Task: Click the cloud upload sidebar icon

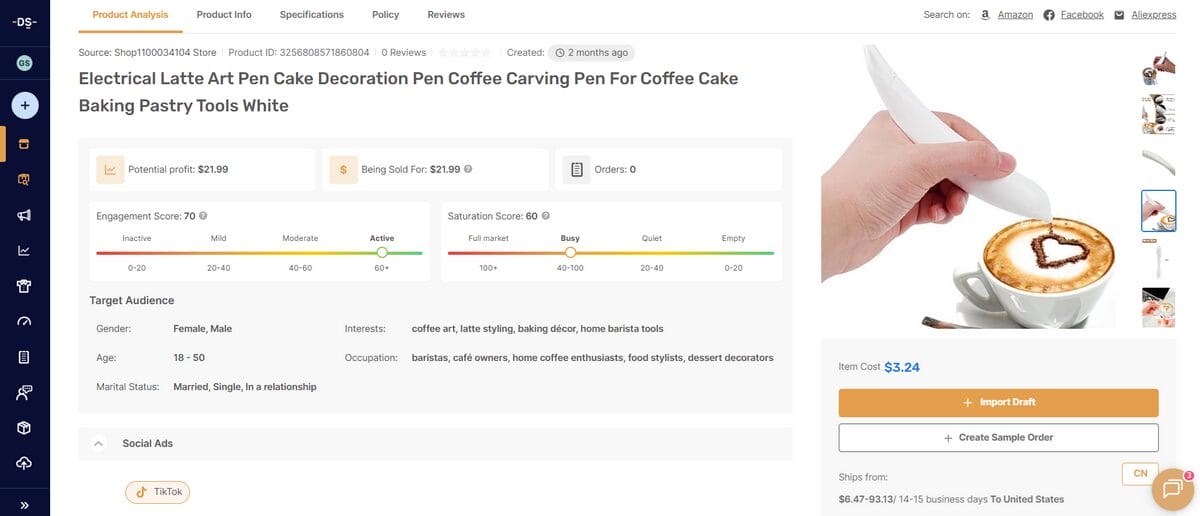Action: point(25,463)
